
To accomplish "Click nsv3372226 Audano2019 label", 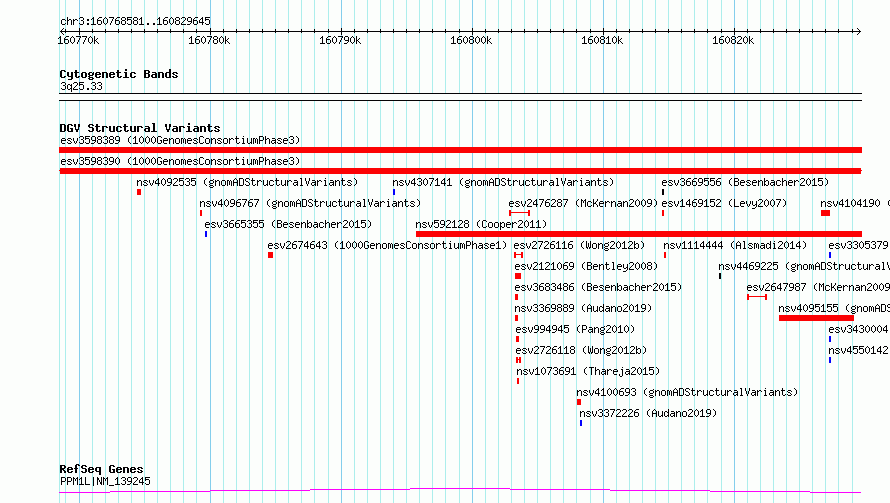I will pos(648,413).
